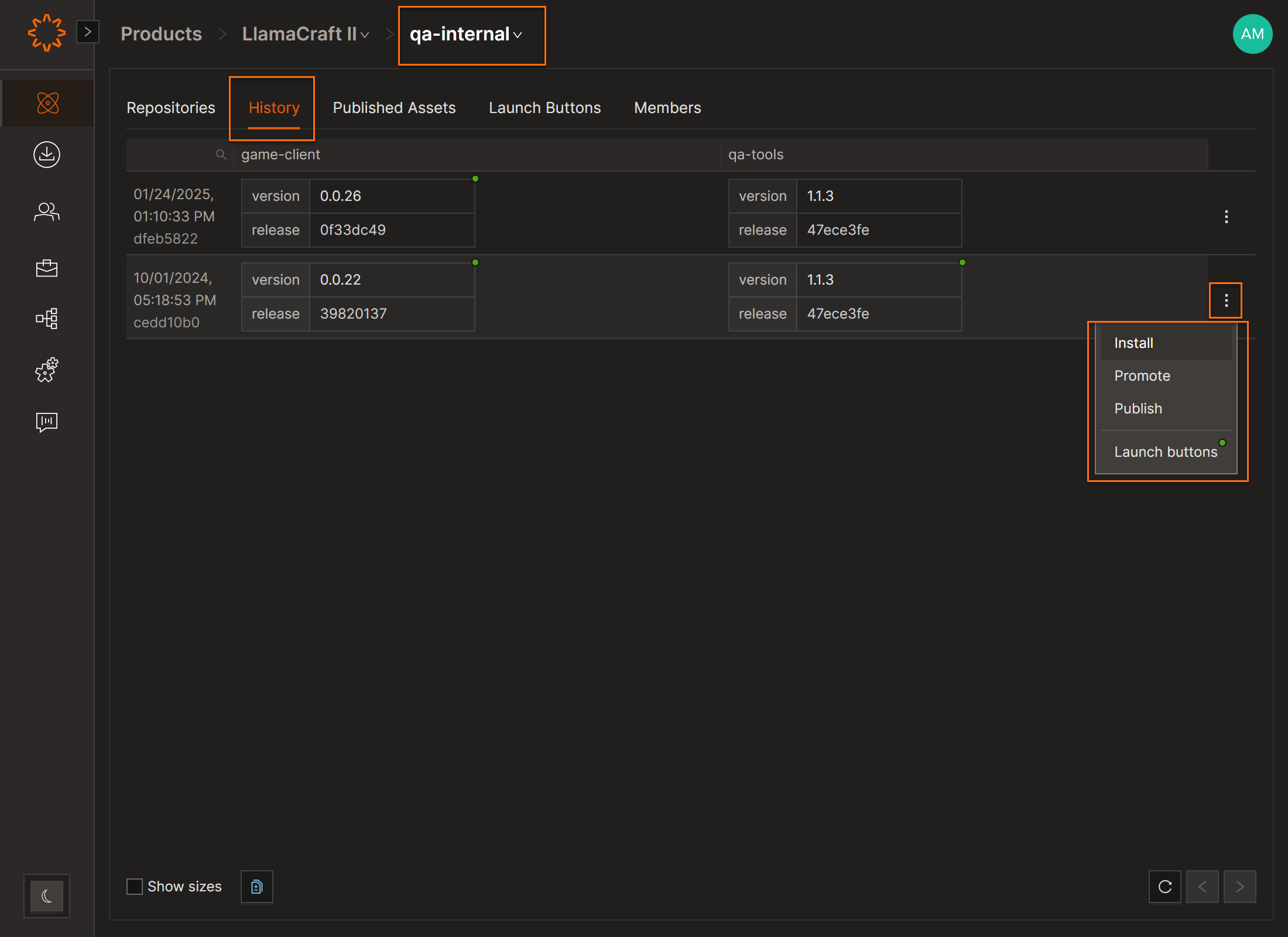Screen dimensions: 1288x937
Task: Click the document export icon near Show sizes
Action: (256, 887)
